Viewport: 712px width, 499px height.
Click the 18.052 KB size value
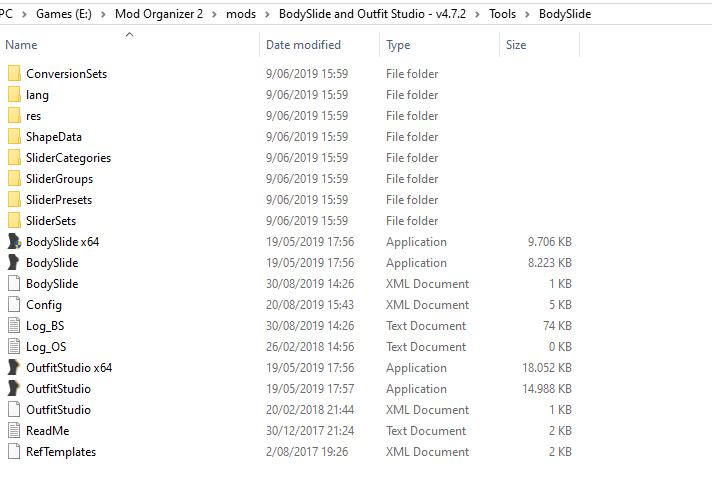click(x=547, y=367)
